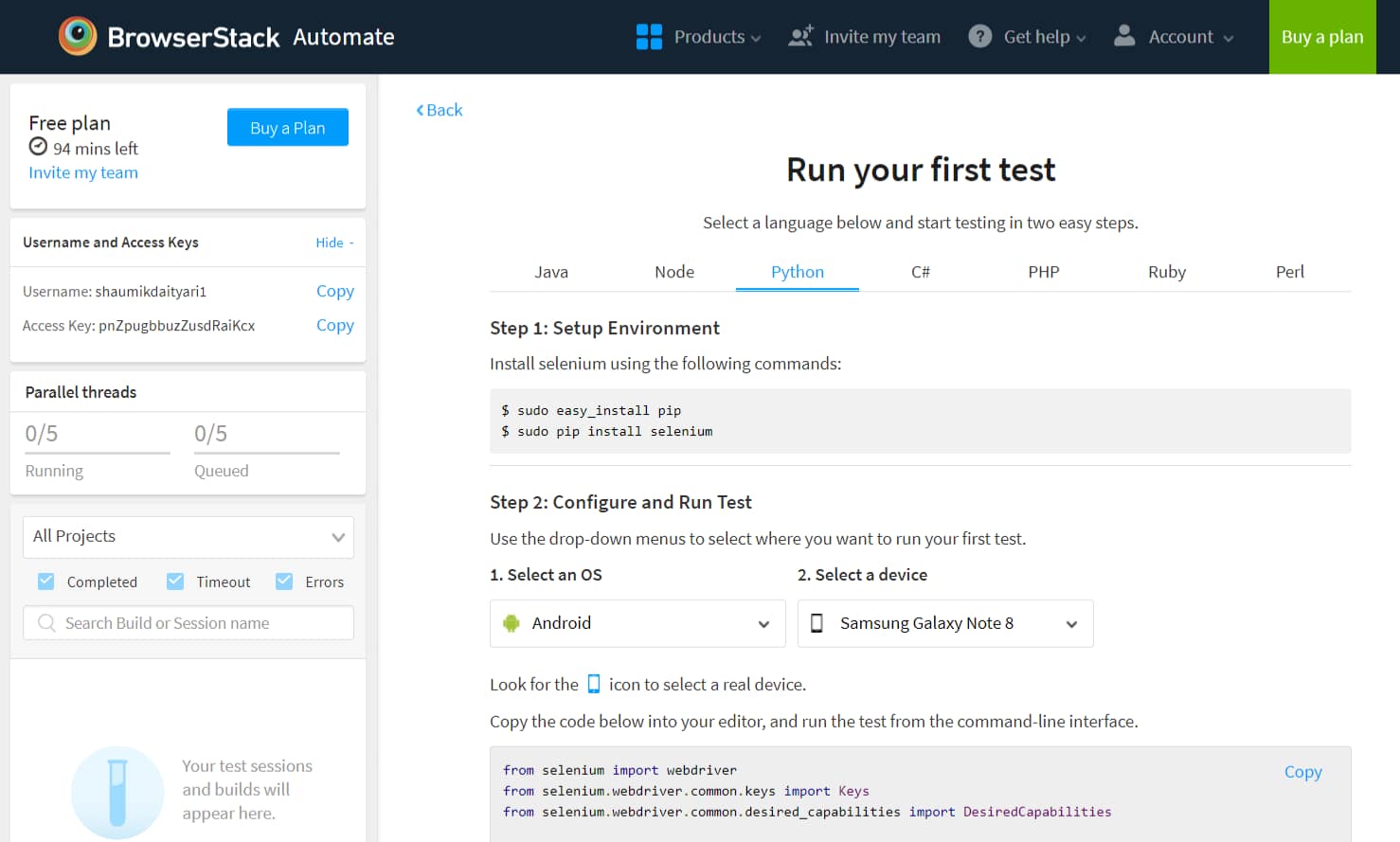The height and width of the screenshot is (842, 1400).
Task: Uncheck the Completed filter
Action: (x=45, y=581)
